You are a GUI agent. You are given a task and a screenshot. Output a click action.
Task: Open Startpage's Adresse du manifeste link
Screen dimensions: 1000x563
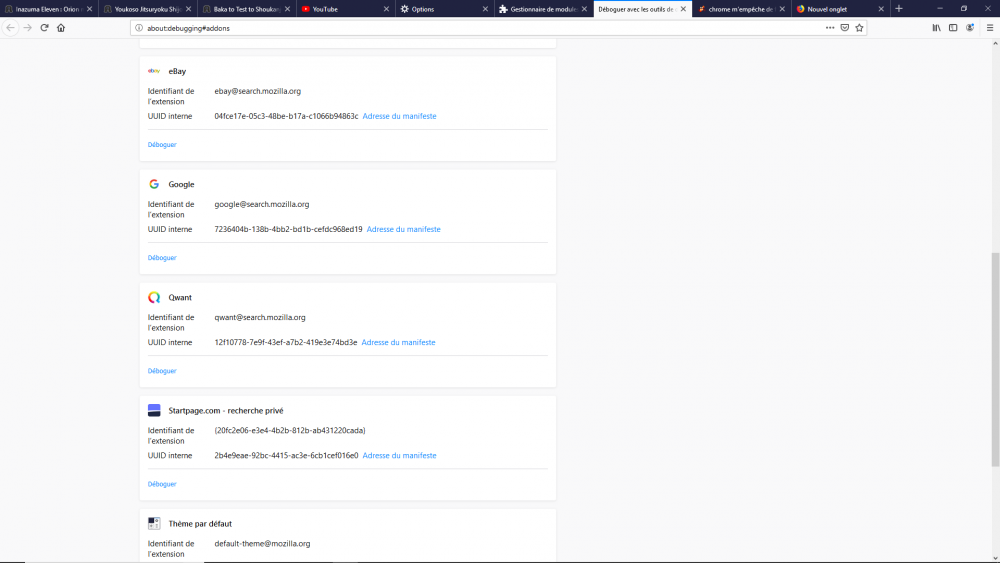pos(399,455)
